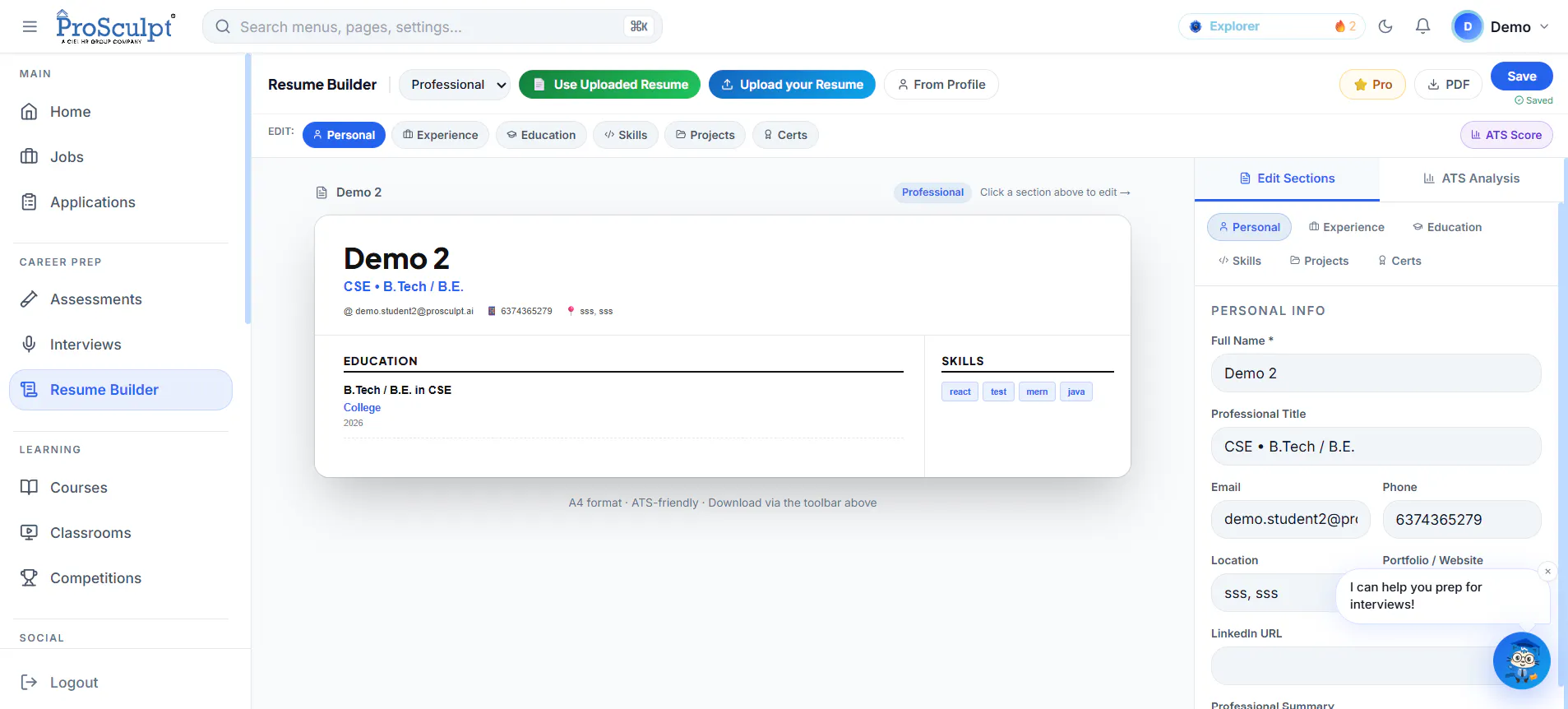Image resolution: width=1568 pixels, height=709 pixels.
Task: Click Use Uploaded Resume button
Action: point(609,85)
